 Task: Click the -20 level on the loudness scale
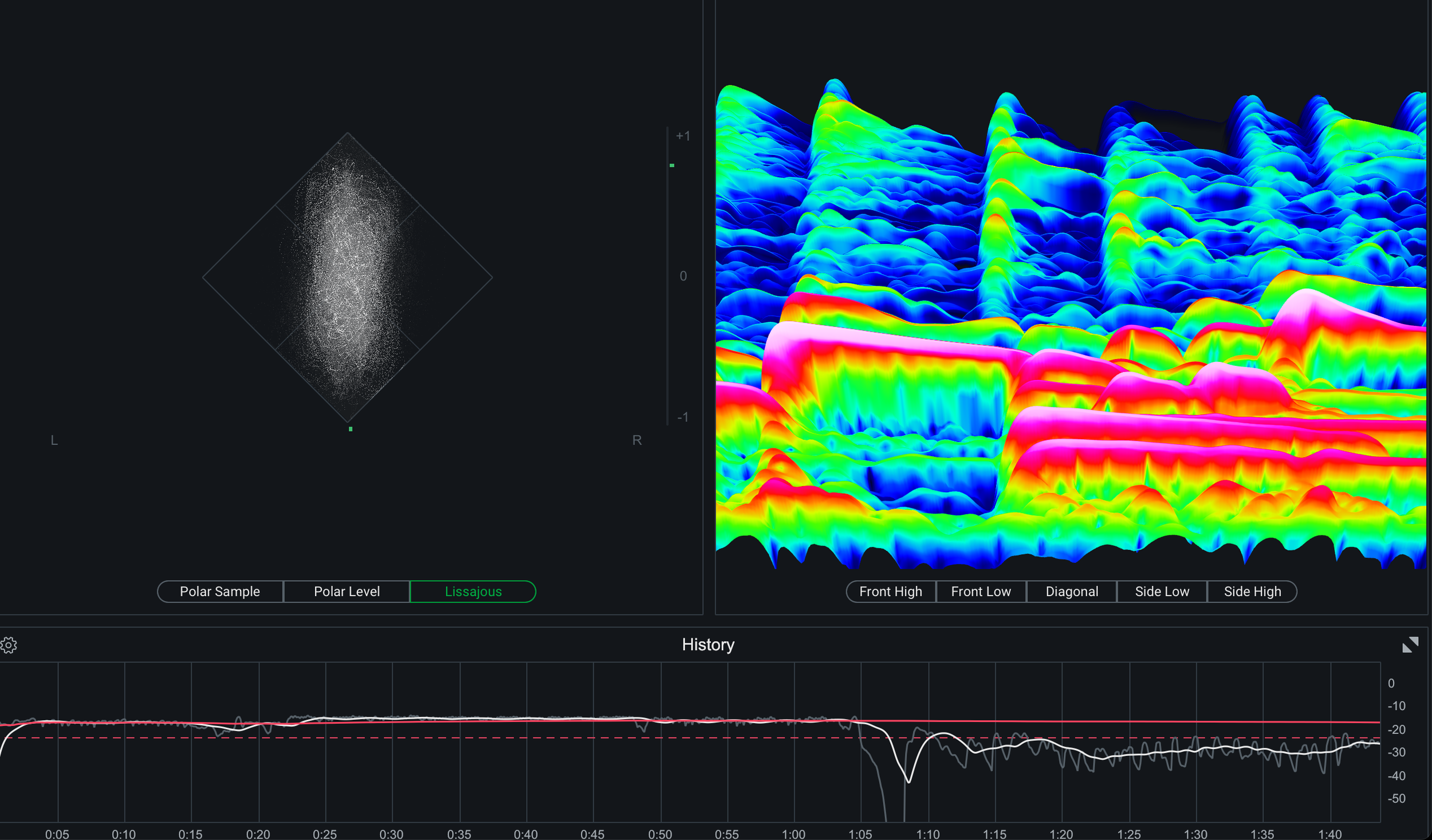tap(1396, 729)
